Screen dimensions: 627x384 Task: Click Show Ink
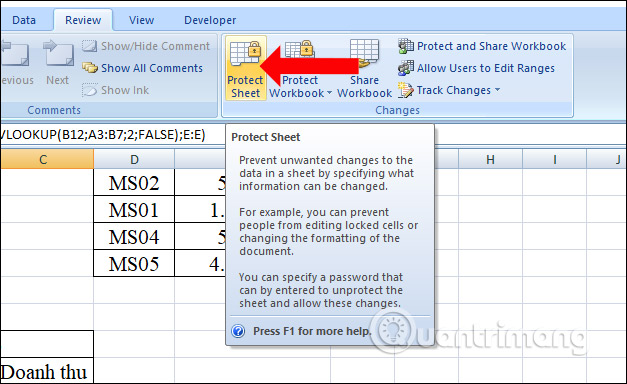pos(116,90)
